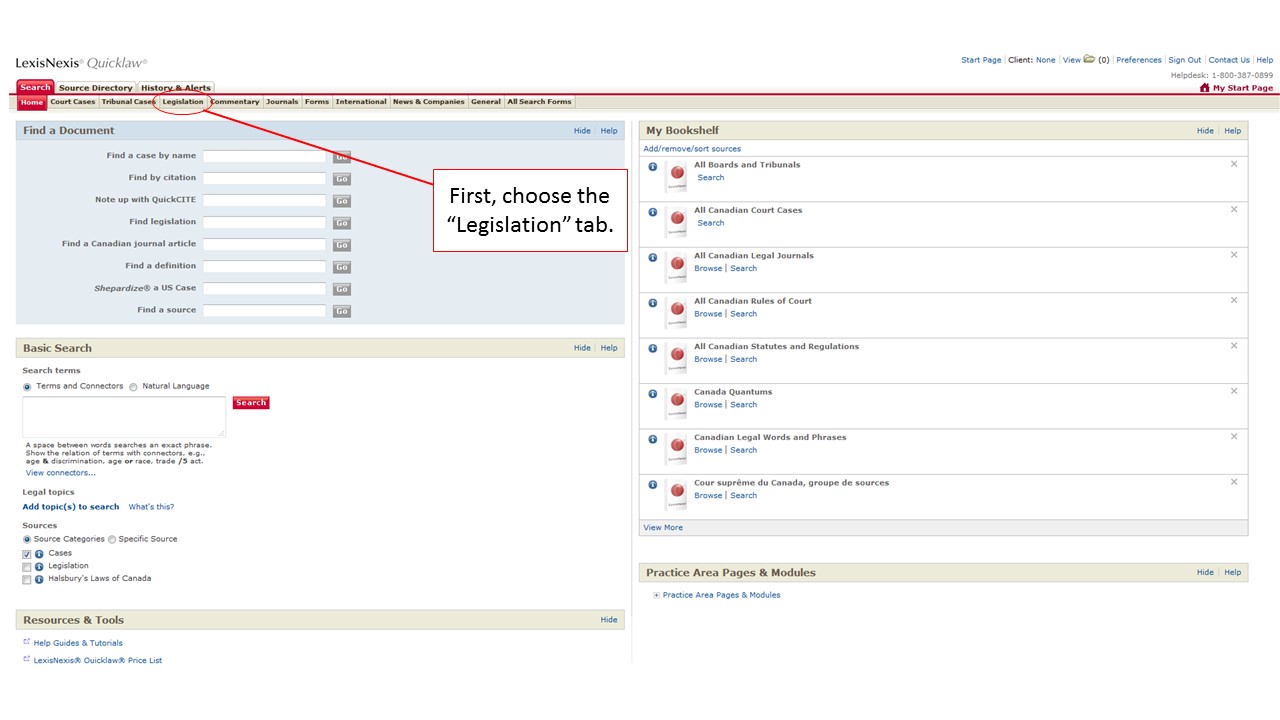
Task: Click the My Start Page home icon
Action: coord(1205,88)
